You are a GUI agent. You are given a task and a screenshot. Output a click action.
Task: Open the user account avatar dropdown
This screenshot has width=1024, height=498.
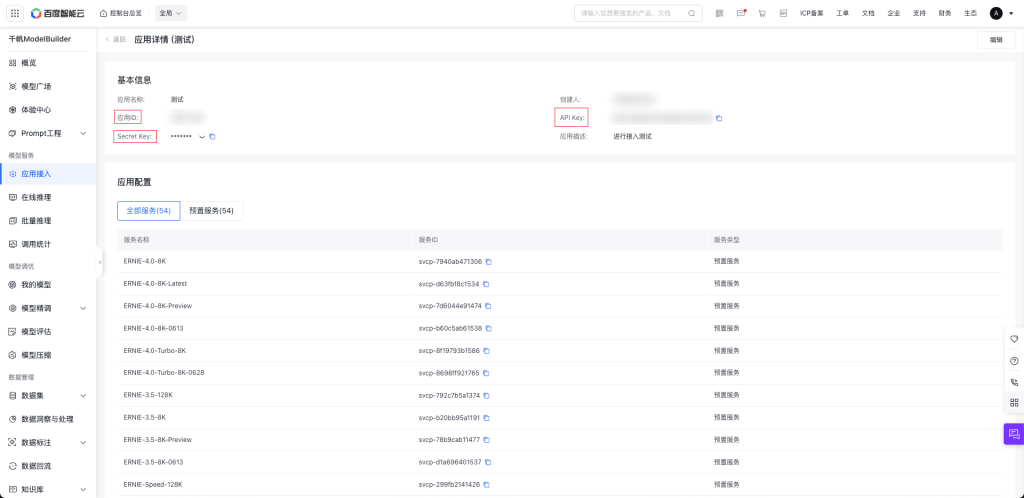coord(1000,13)
